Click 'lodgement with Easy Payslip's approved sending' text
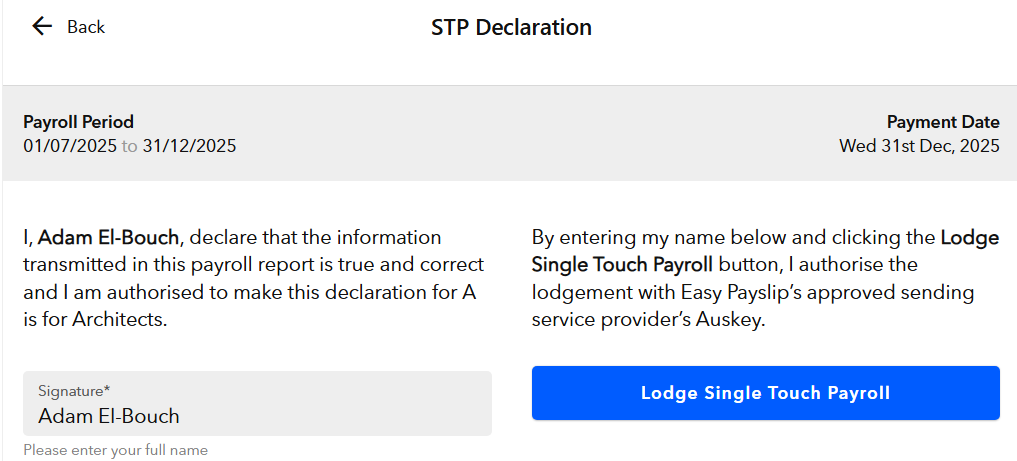The width and height of the screenshot is (1017, 461). click(753, 292)
